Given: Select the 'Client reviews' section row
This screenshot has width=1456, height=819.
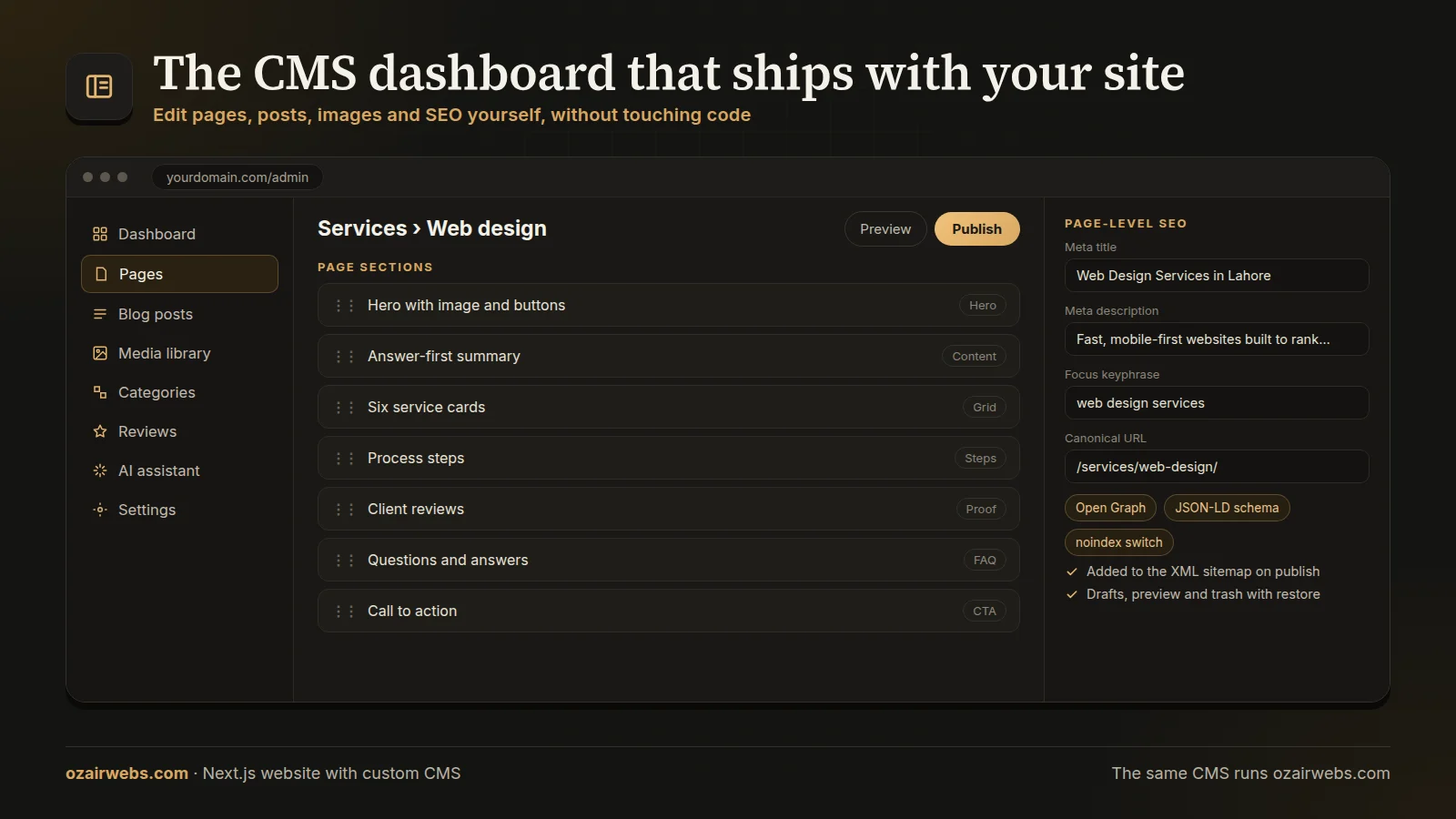Looking at the screenshot, I should [669, 509].
